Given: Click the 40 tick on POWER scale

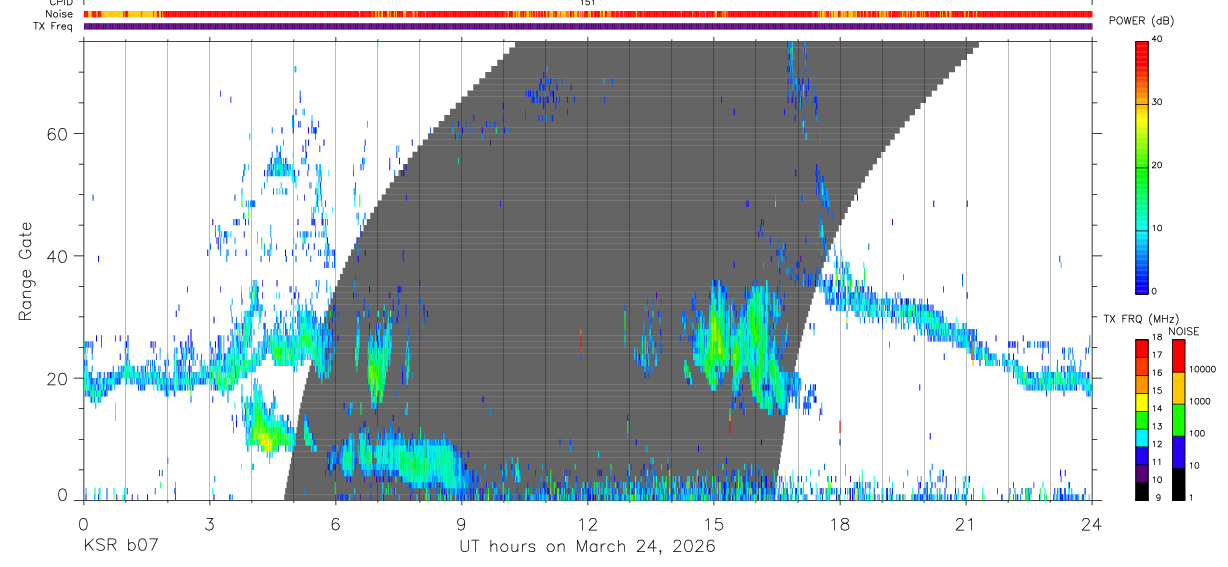Looking at the screenshot, I should coord(1158,40).
